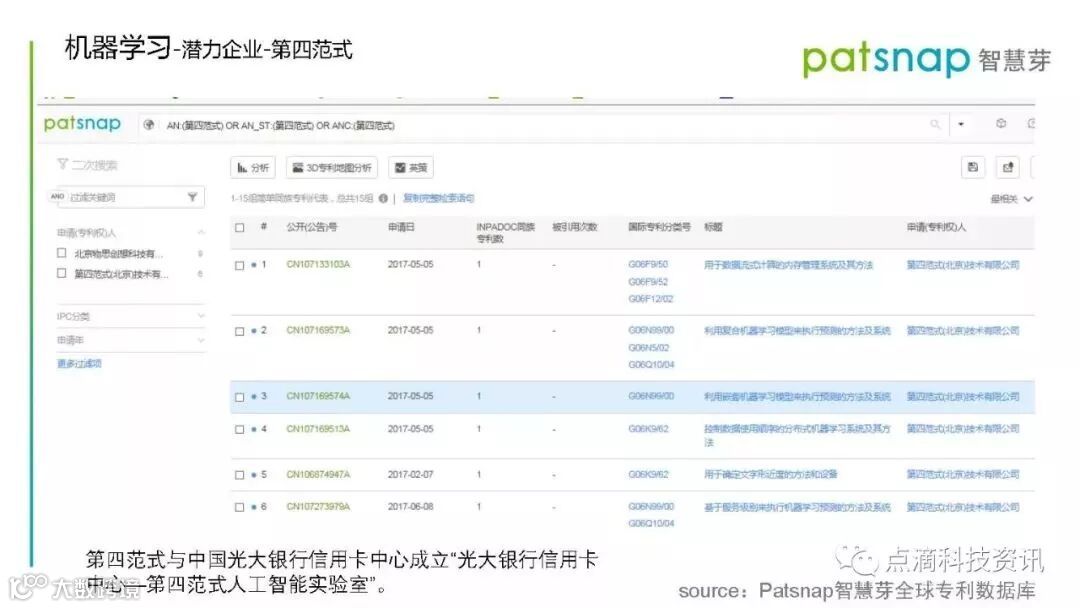
Task: Click the applicant link in row 6
Action: tap(963, 507)
